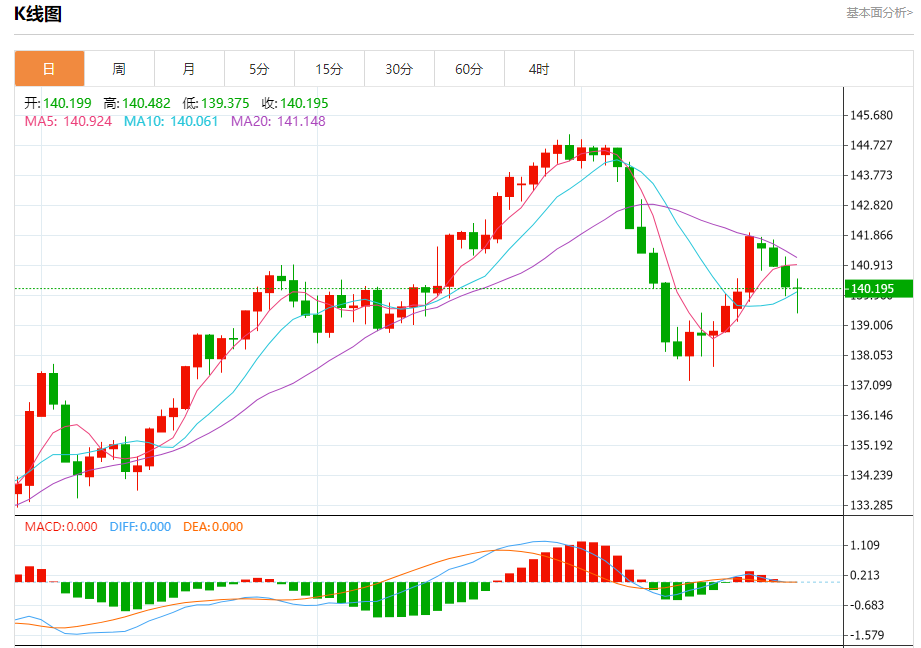
Task: Switch to the 4时 interval tab
Action: pyautogui.click(x=539, y=69)
